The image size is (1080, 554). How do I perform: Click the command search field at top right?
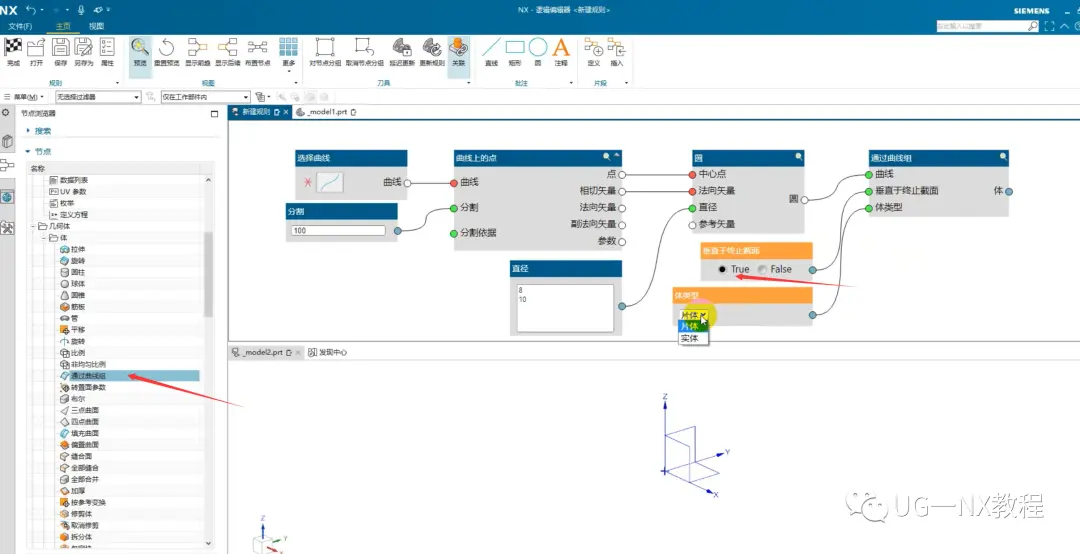(988, 26)
